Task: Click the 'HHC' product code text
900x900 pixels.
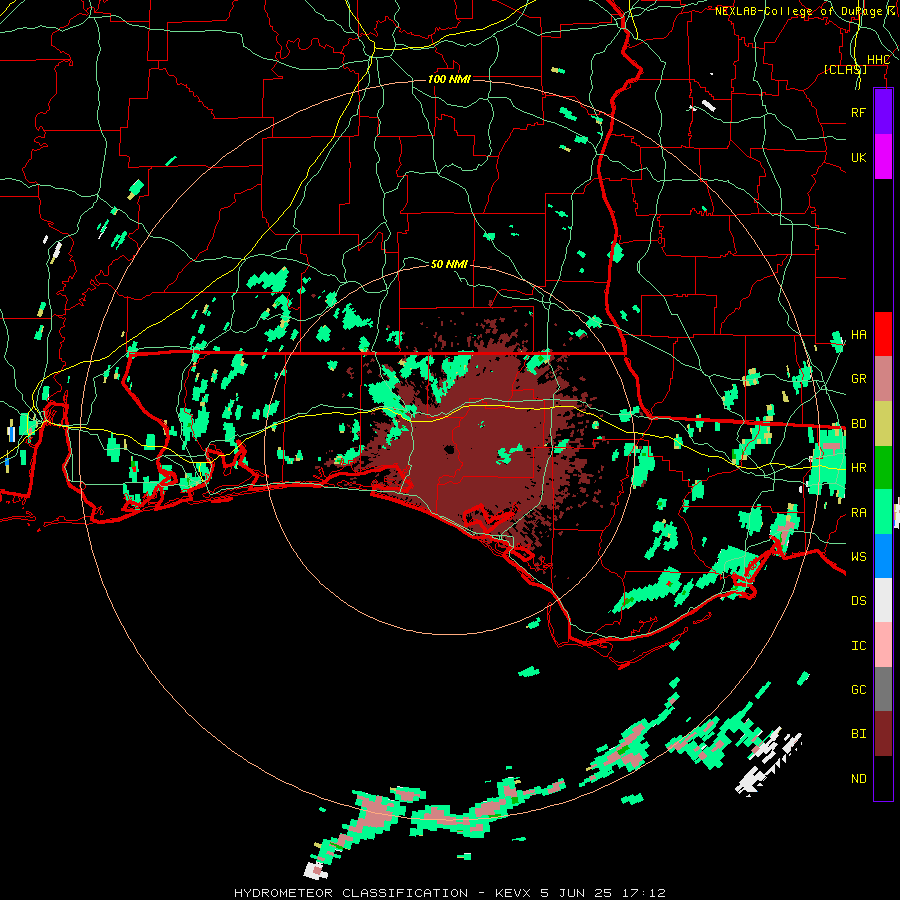Action: [878, 60]
